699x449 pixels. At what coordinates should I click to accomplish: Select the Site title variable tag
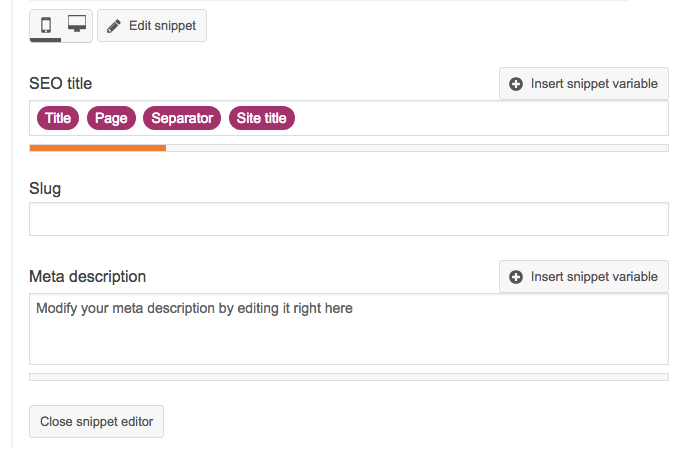[261, 118]
